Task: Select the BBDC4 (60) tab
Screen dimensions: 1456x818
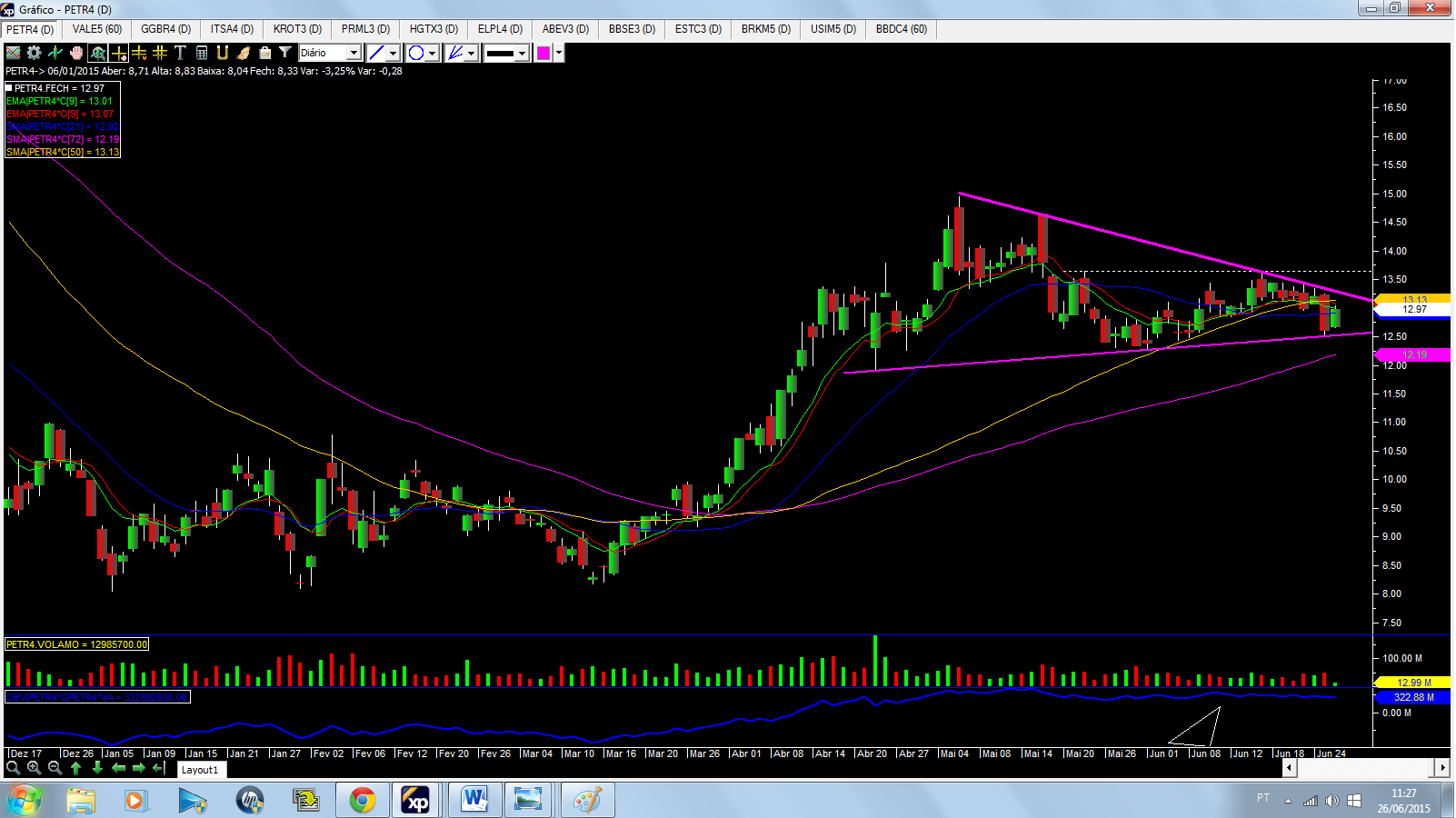Action: [x=902, y=29]
